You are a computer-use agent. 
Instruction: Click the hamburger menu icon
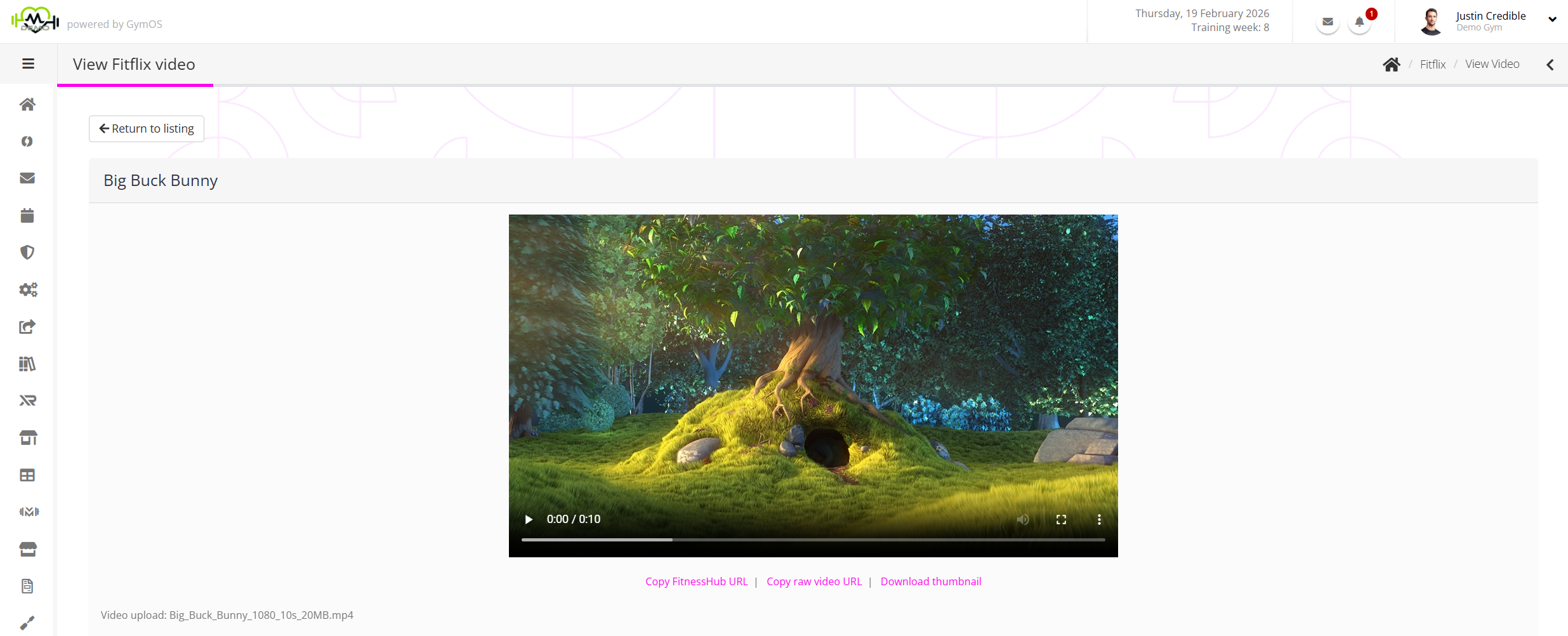pyautogui.click(x=28, y=63)
